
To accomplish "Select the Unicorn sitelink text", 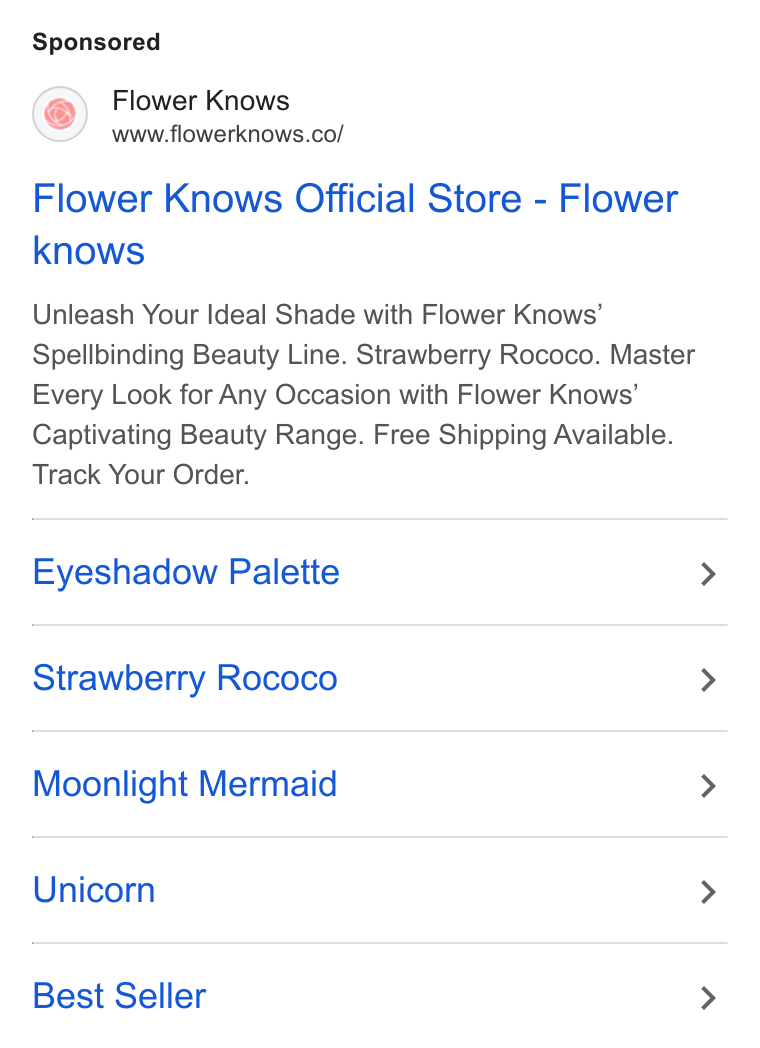I will tap(94, 890).
